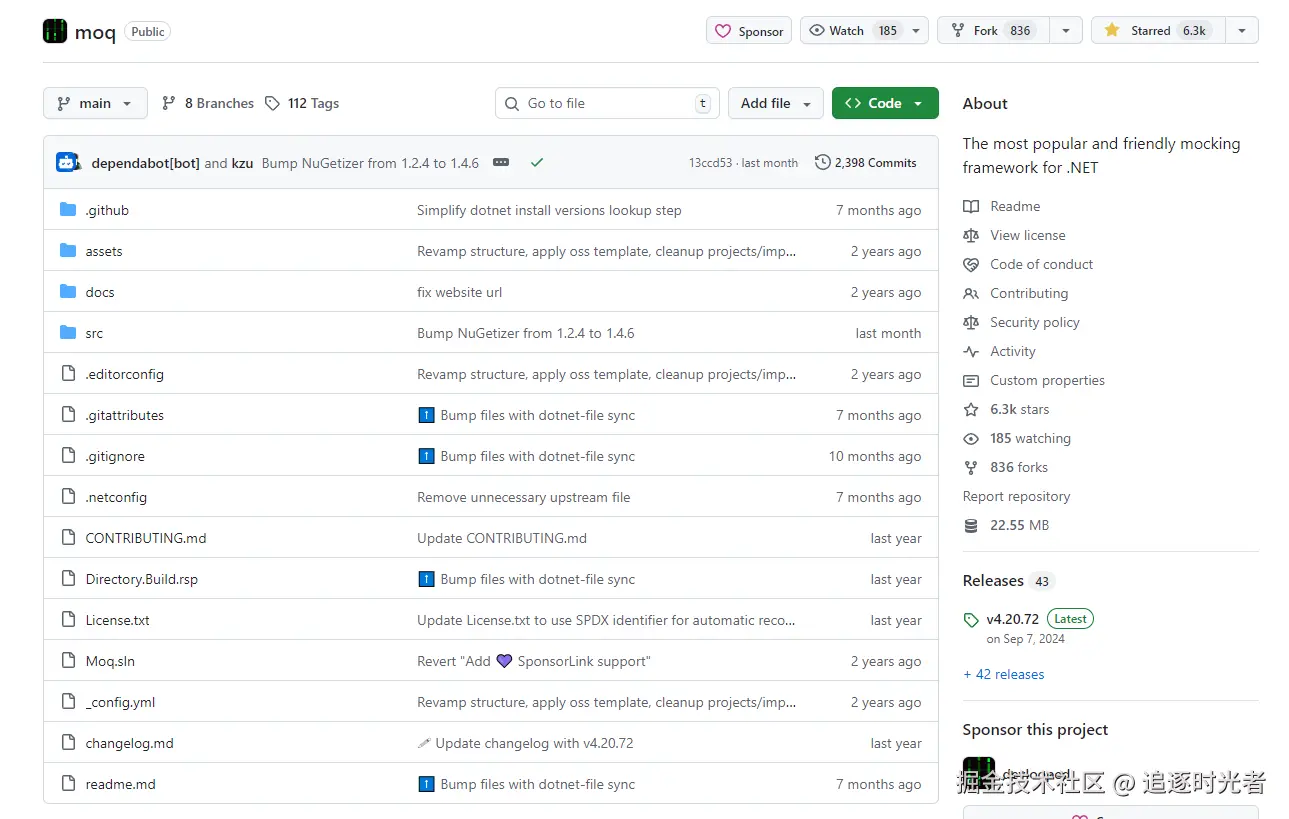Click the file icon beside changelog.md

(68, 742)
